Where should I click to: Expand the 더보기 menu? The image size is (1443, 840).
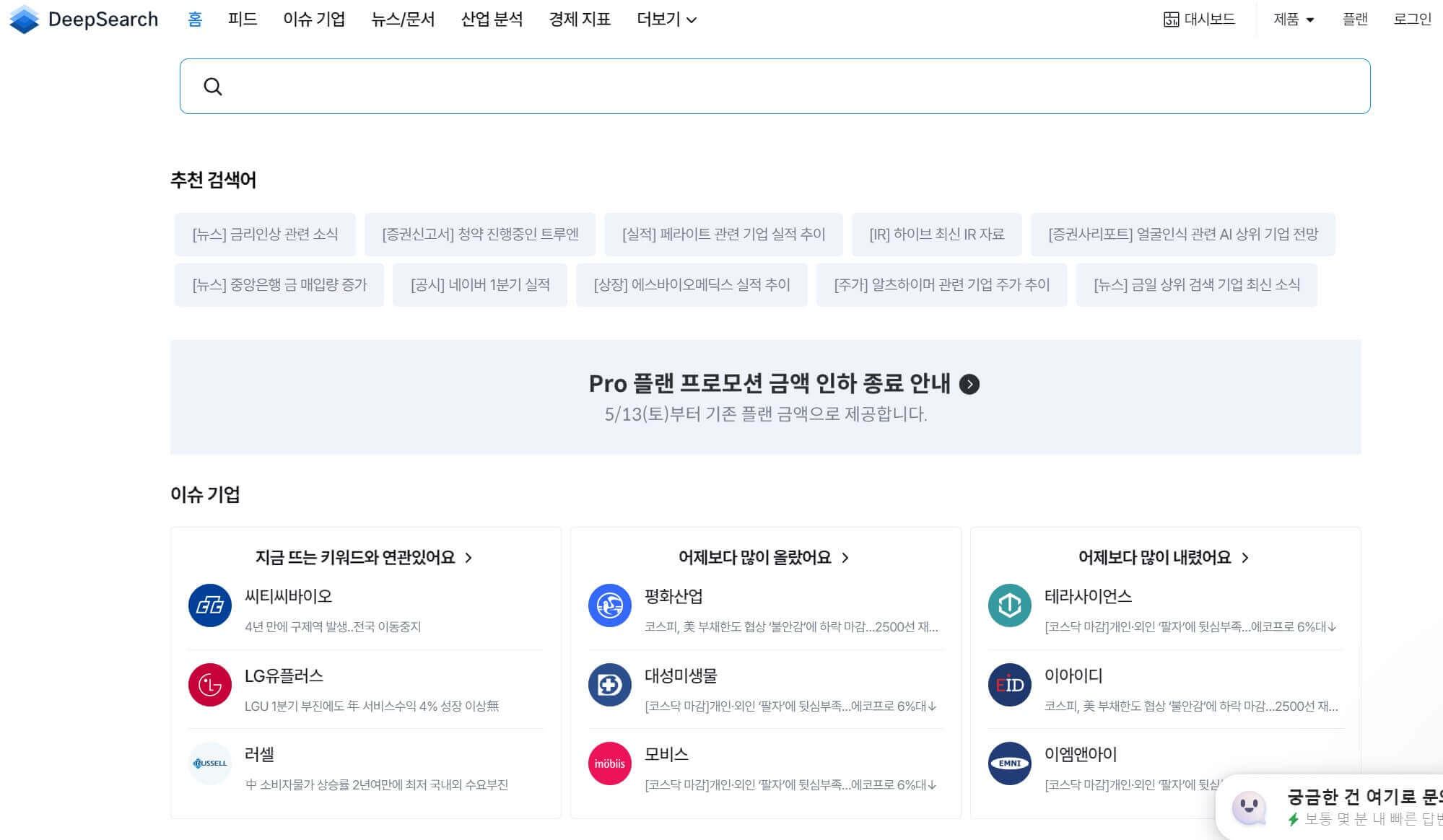click(x=666, y=19)
